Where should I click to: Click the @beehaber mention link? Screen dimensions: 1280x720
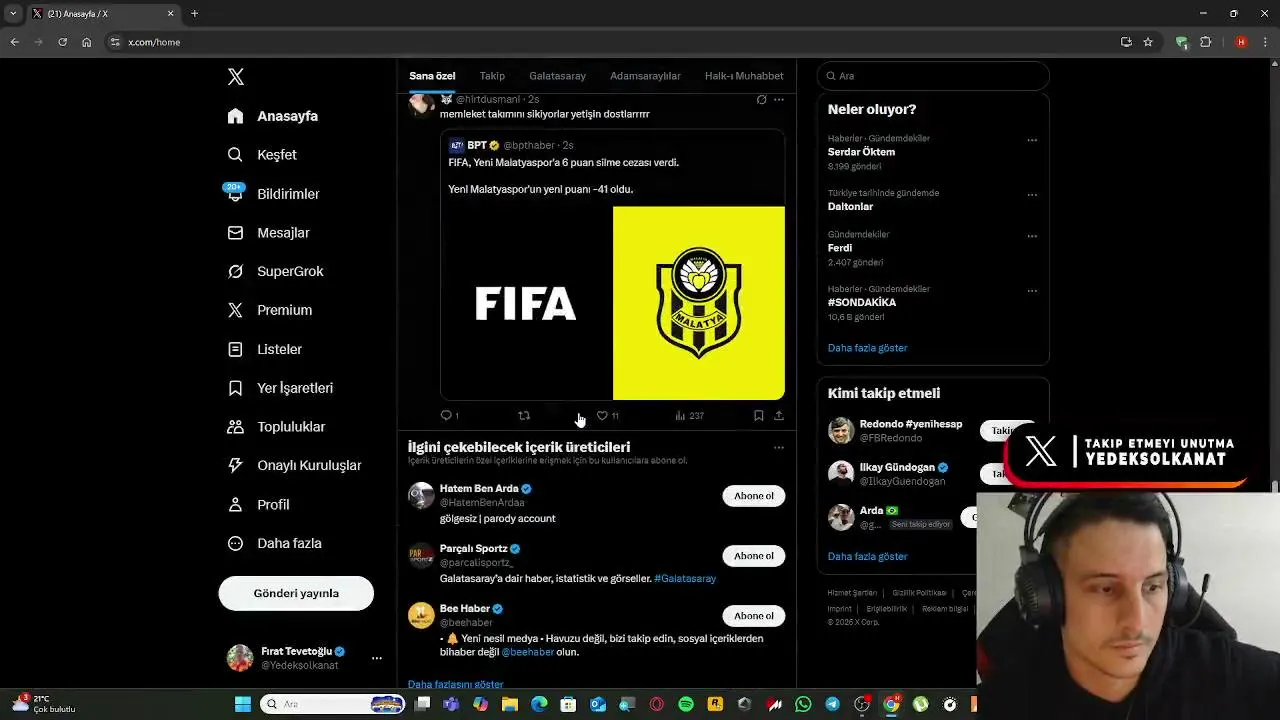[528, 652]
